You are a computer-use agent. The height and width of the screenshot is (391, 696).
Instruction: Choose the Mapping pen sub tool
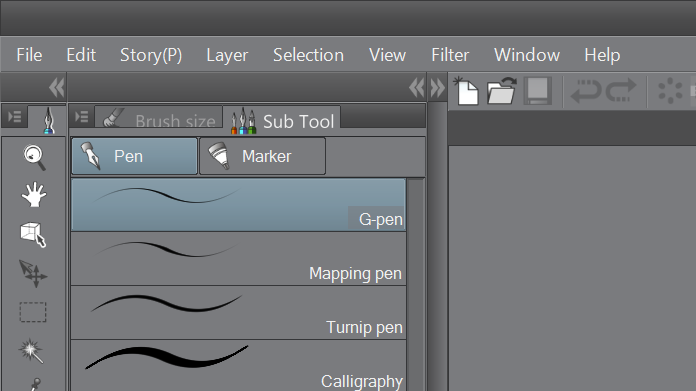(239, 258)
